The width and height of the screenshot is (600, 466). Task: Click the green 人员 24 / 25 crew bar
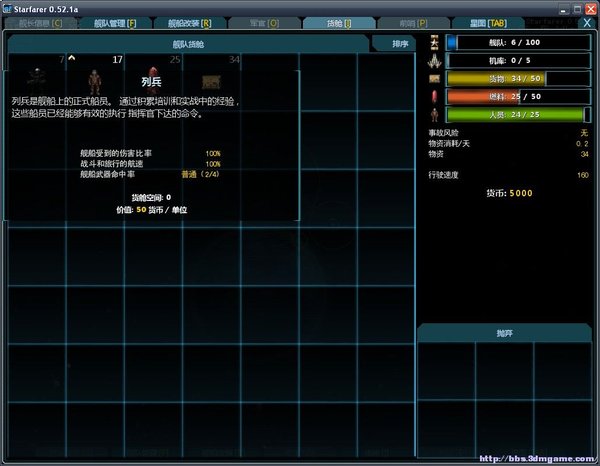(518, 114)
